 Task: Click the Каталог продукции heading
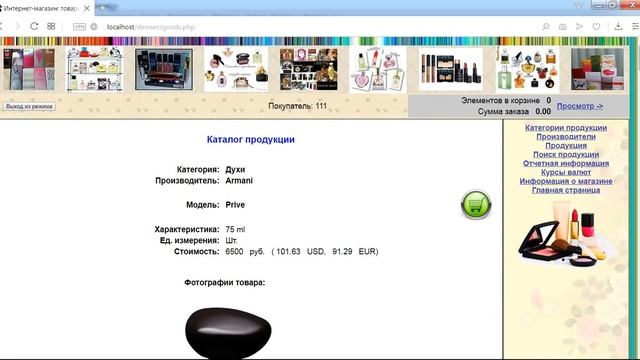[x=251, y=140]
